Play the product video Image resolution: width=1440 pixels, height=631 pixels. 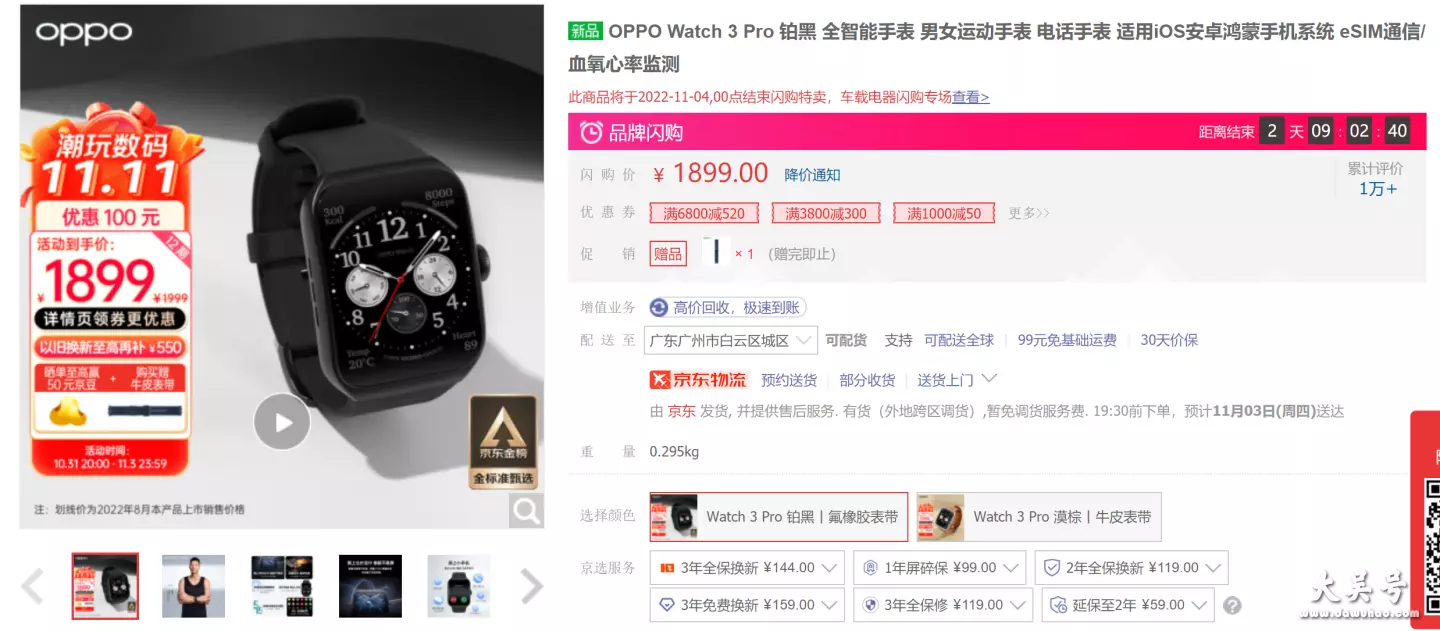click(x=282, y=422)
